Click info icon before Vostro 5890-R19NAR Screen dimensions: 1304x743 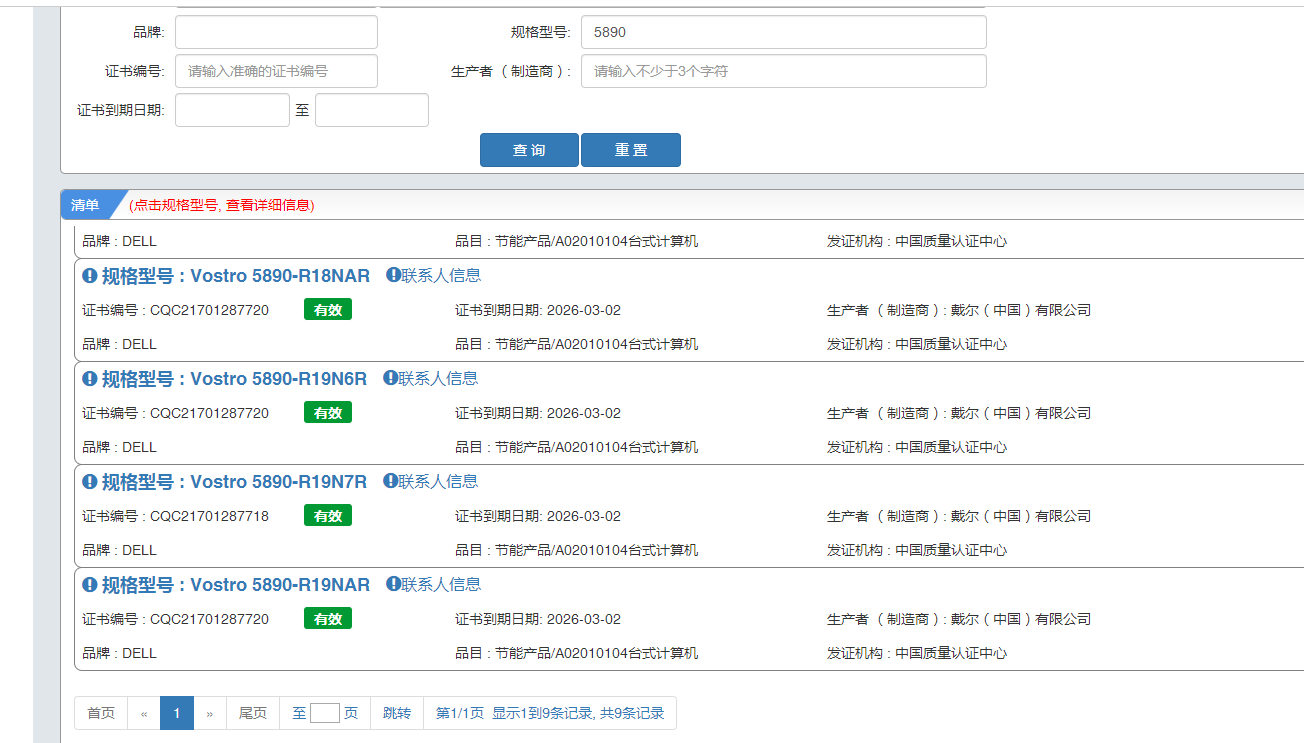(x=89, y=585)
